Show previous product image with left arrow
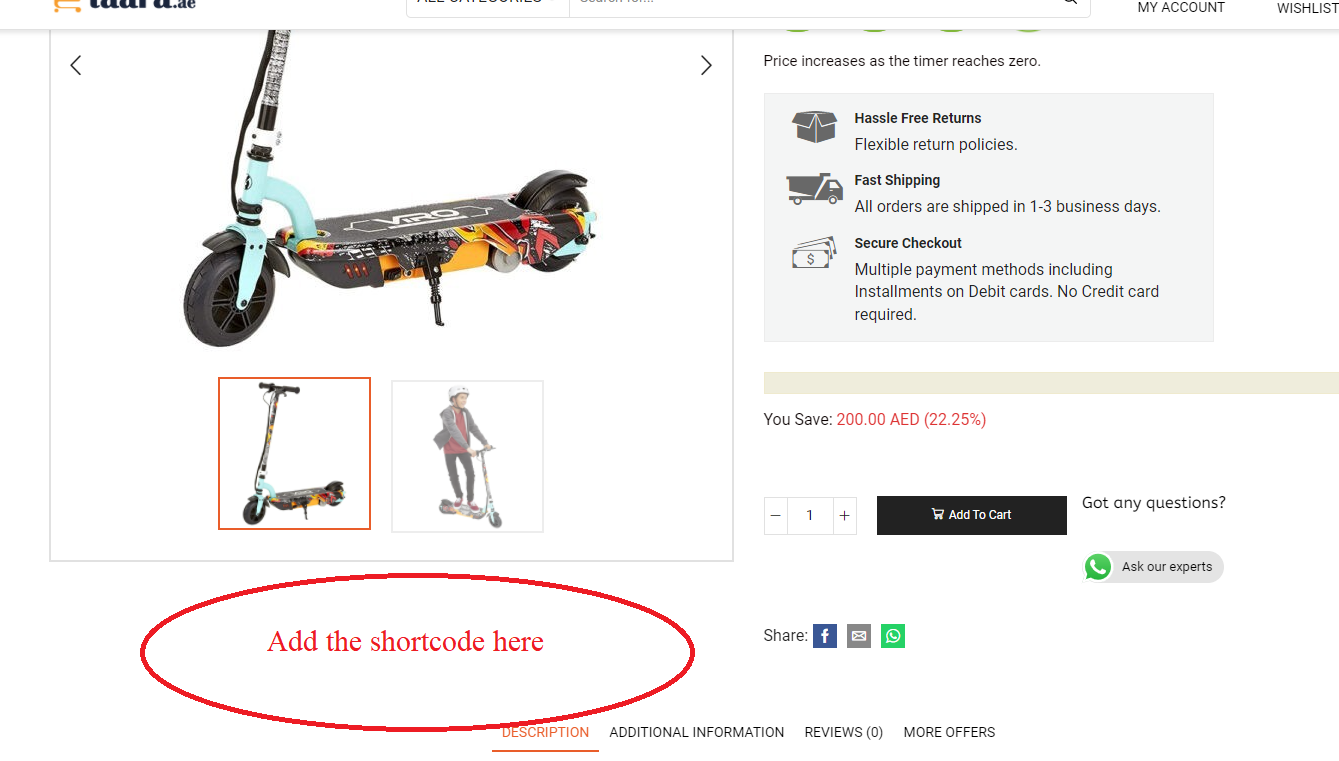1339x761 pixels. click(75, 65)
